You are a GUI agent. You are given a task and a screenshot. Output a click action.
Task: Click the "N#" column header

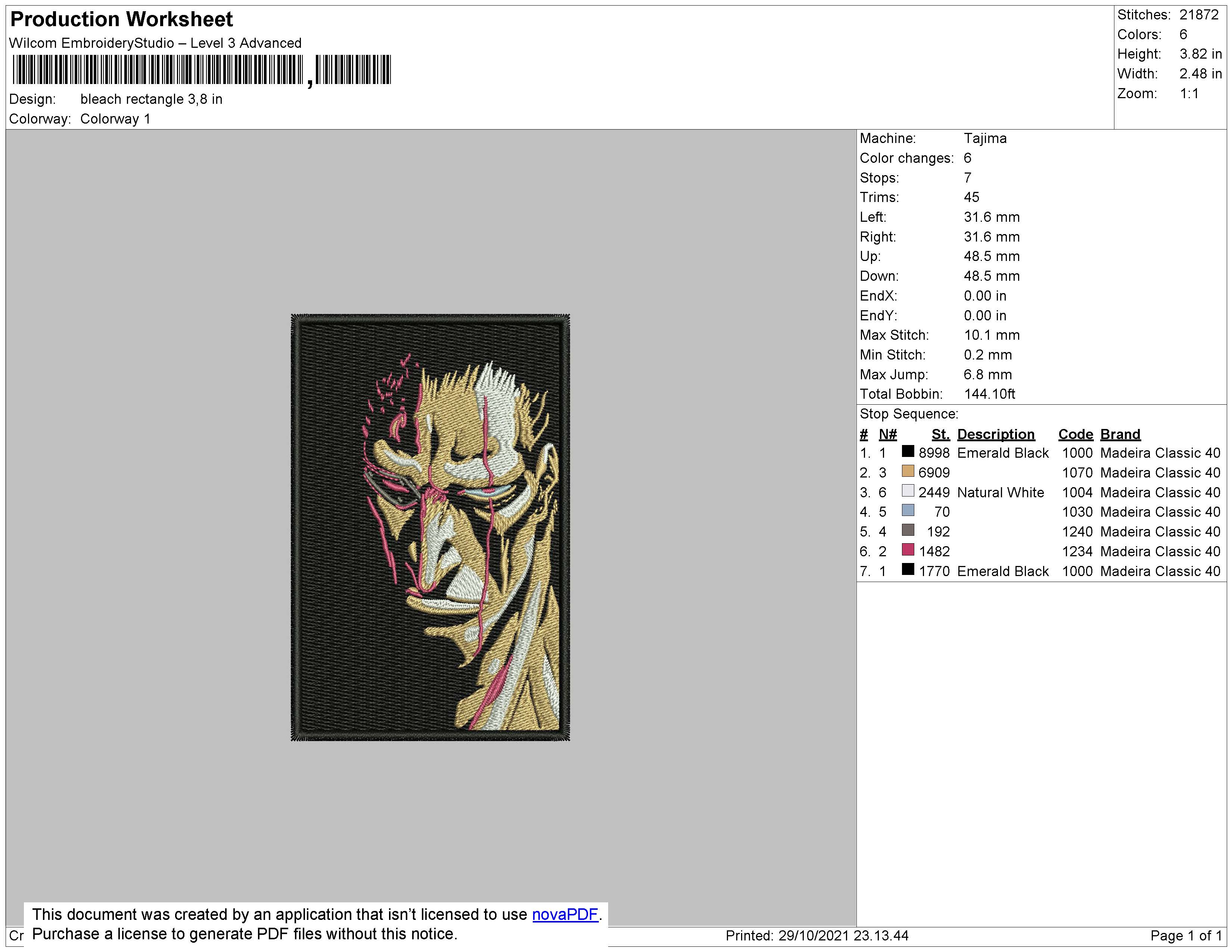[887, 434]
